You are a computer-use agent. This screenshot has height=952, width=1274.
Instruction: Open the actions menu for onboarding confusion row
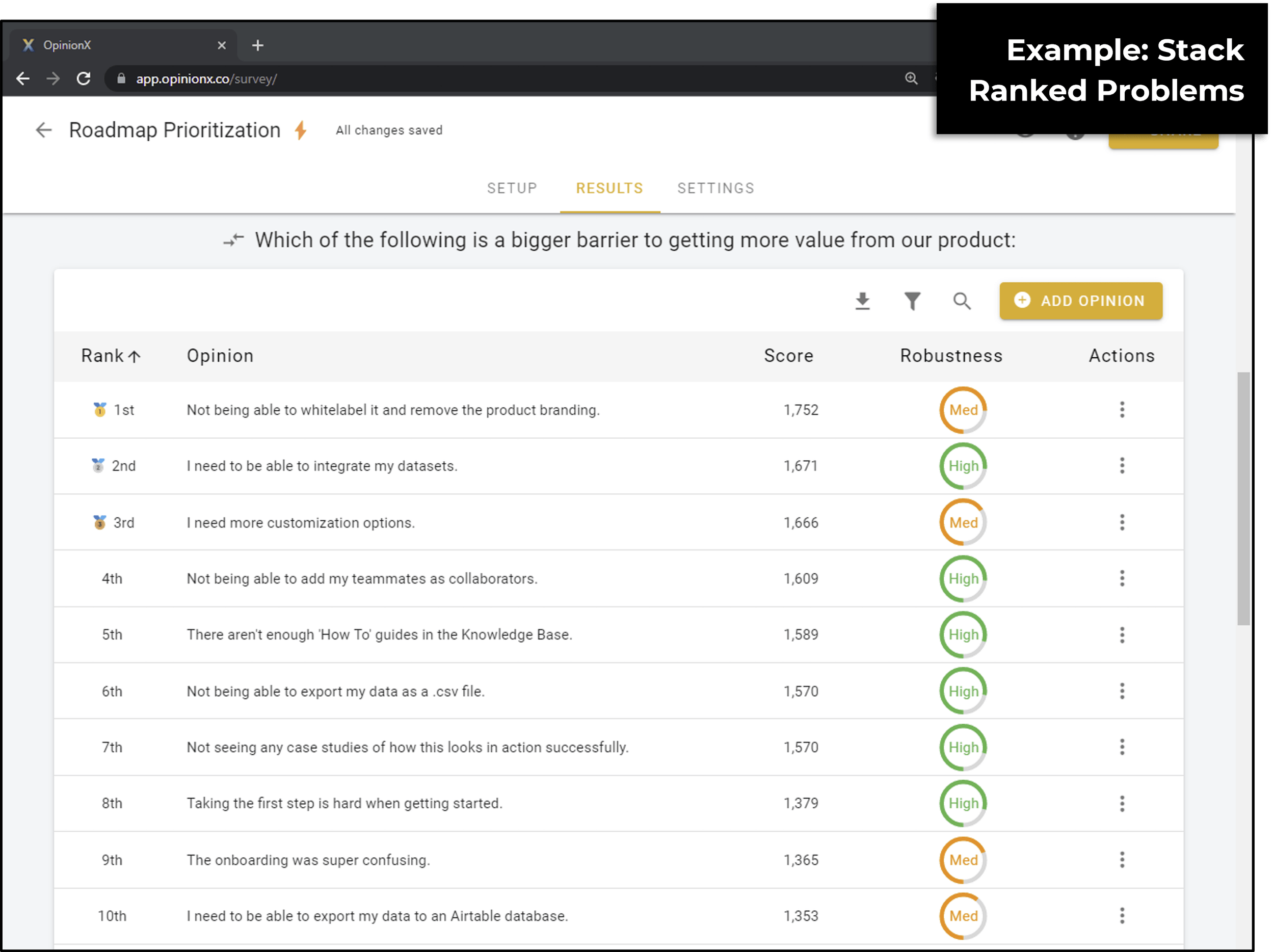[1122, 860]
